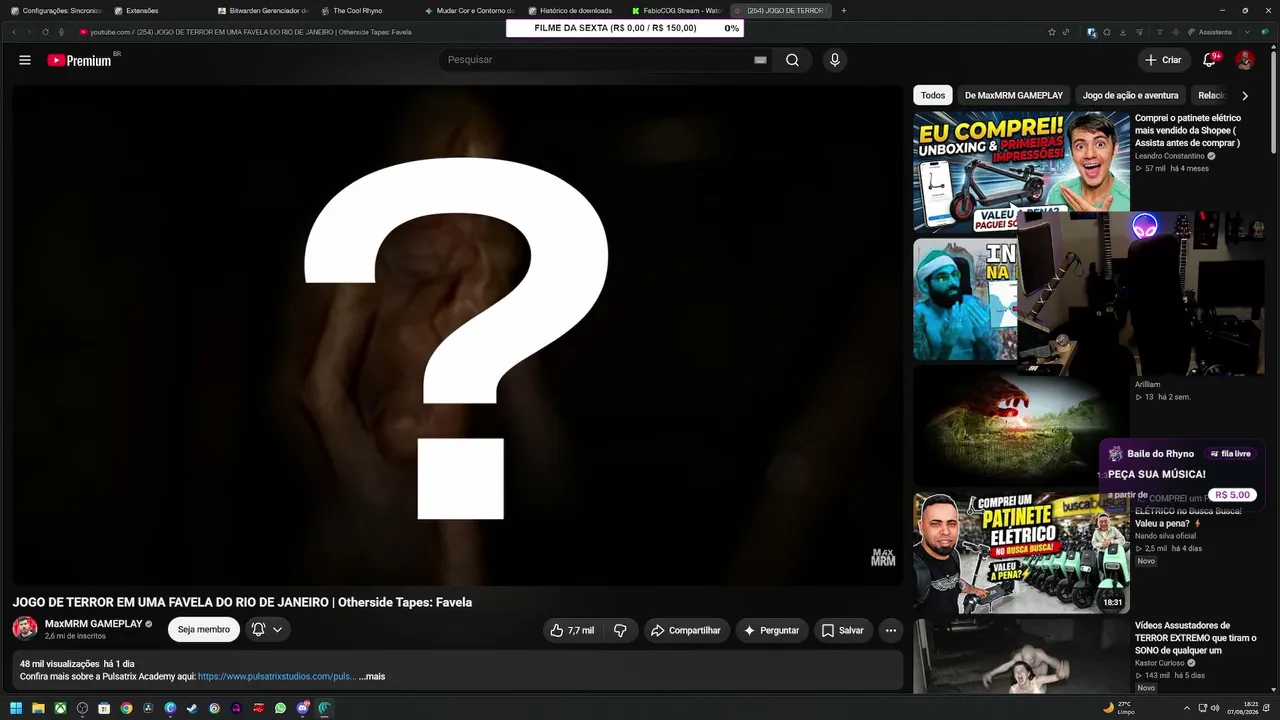Open YouTube notifications bell
The height and width of the screenshot is (720, 1280).
[x=1209, y=60]
